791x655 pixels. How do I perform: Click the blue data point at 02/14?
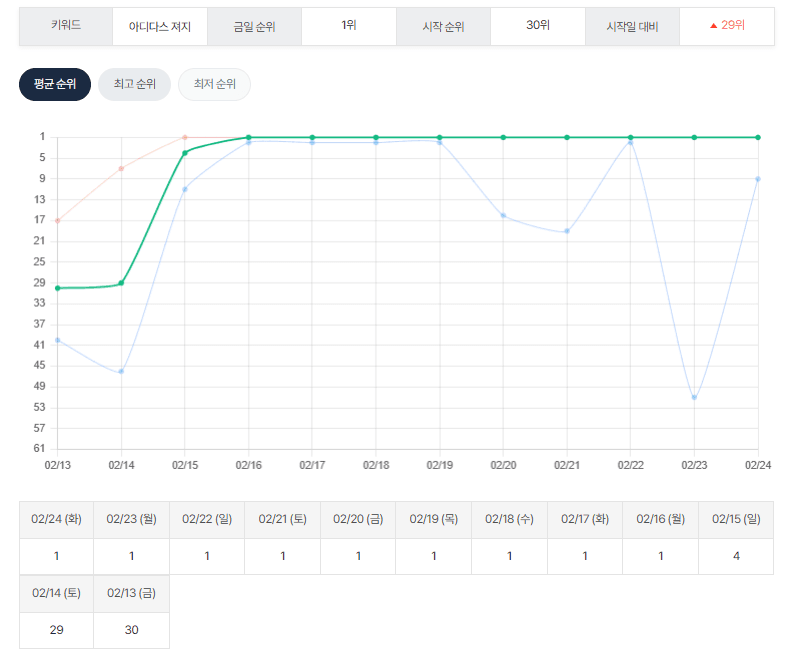[x=121, y=371]
